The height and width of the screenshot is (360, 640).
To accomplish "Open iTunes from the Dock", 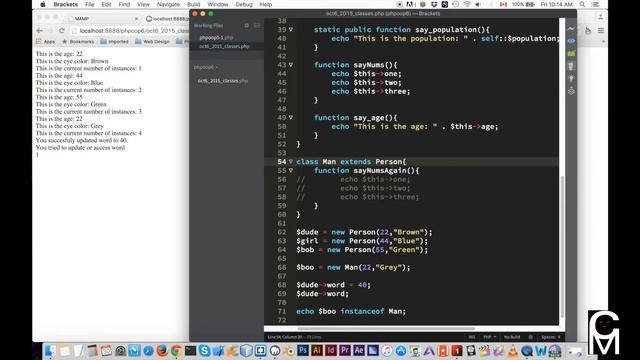I will tap(387, 351).
